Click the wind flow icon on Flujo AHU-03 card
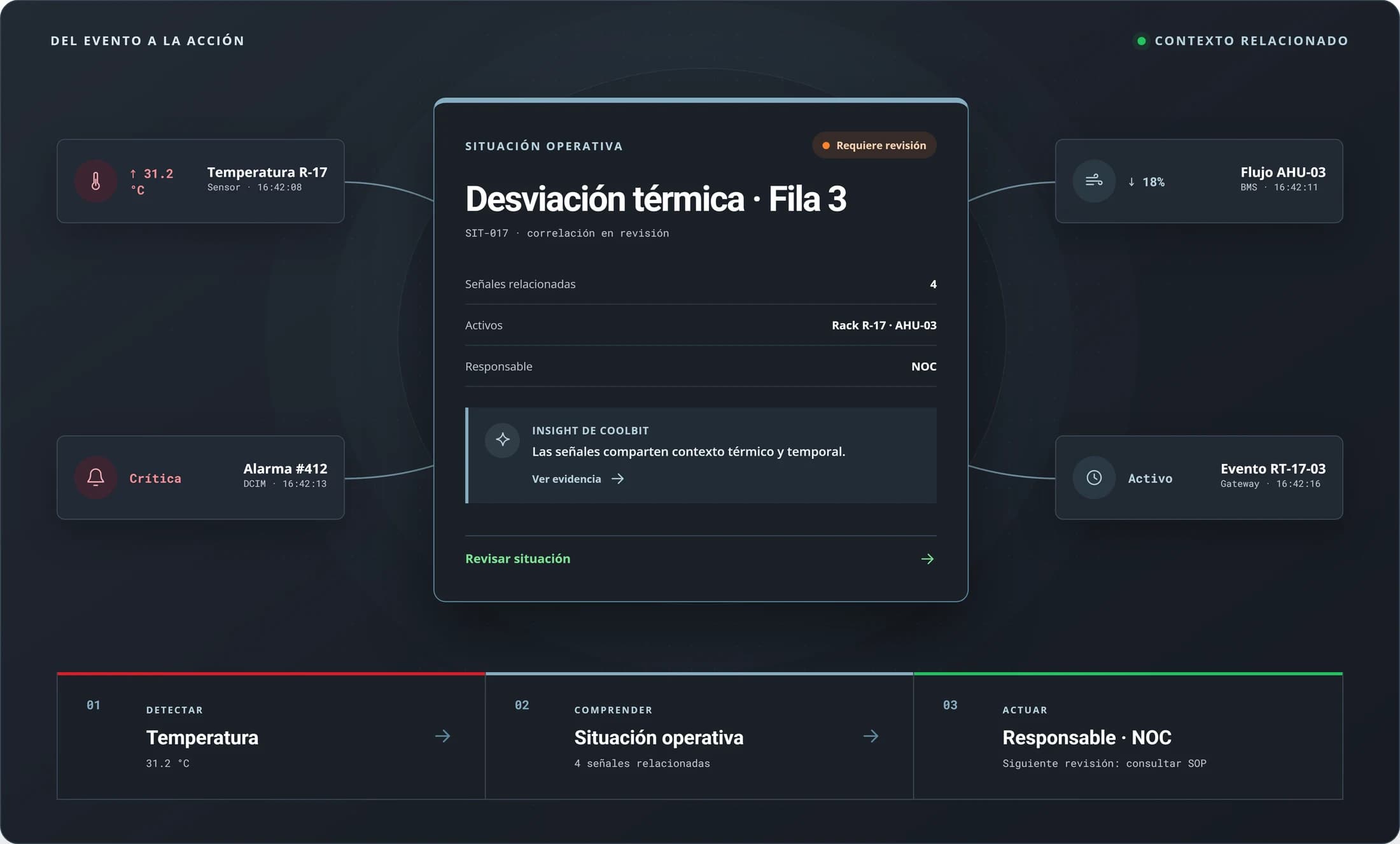The image size is (1400, 844). [x=1094, y=181]
